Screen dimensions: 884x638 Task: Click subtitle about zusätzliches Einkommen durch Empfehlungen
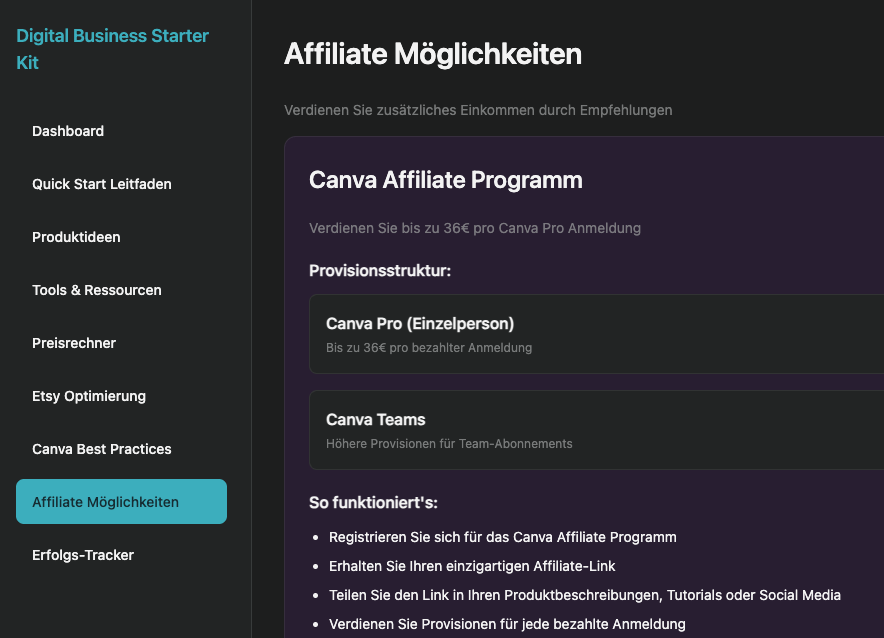point(478,110)
